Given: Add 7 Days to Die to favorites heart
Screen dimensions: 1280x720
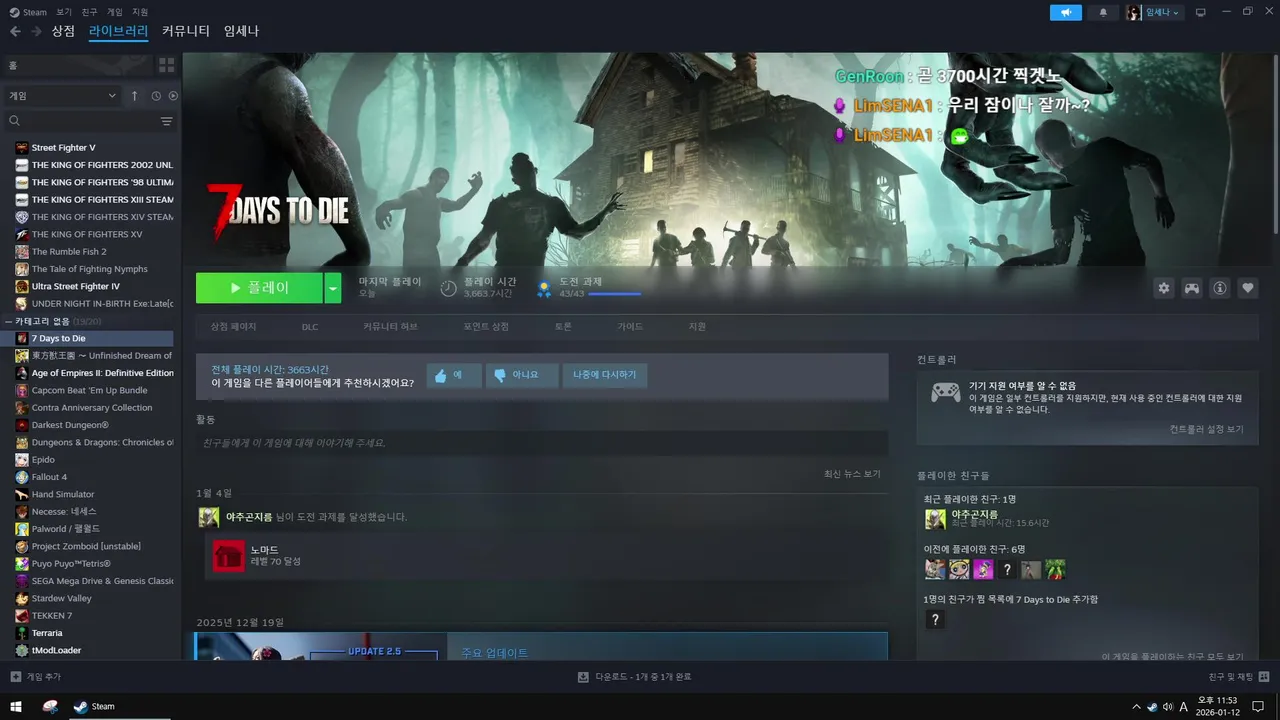Looking at the screenshot, I should [x=1248, y=288].
